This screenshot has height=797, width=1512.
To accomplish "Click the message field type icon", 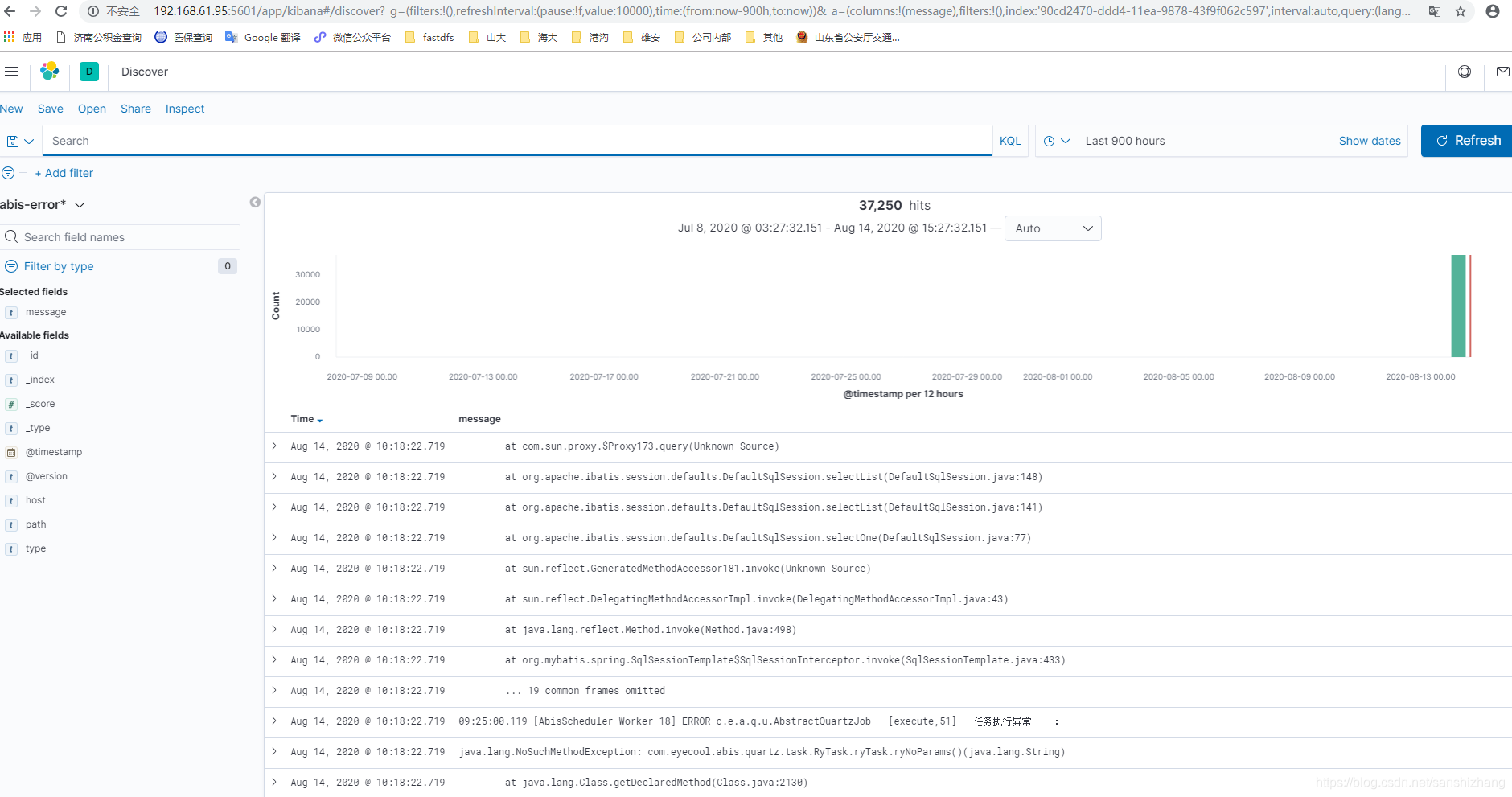I will 11,313.
